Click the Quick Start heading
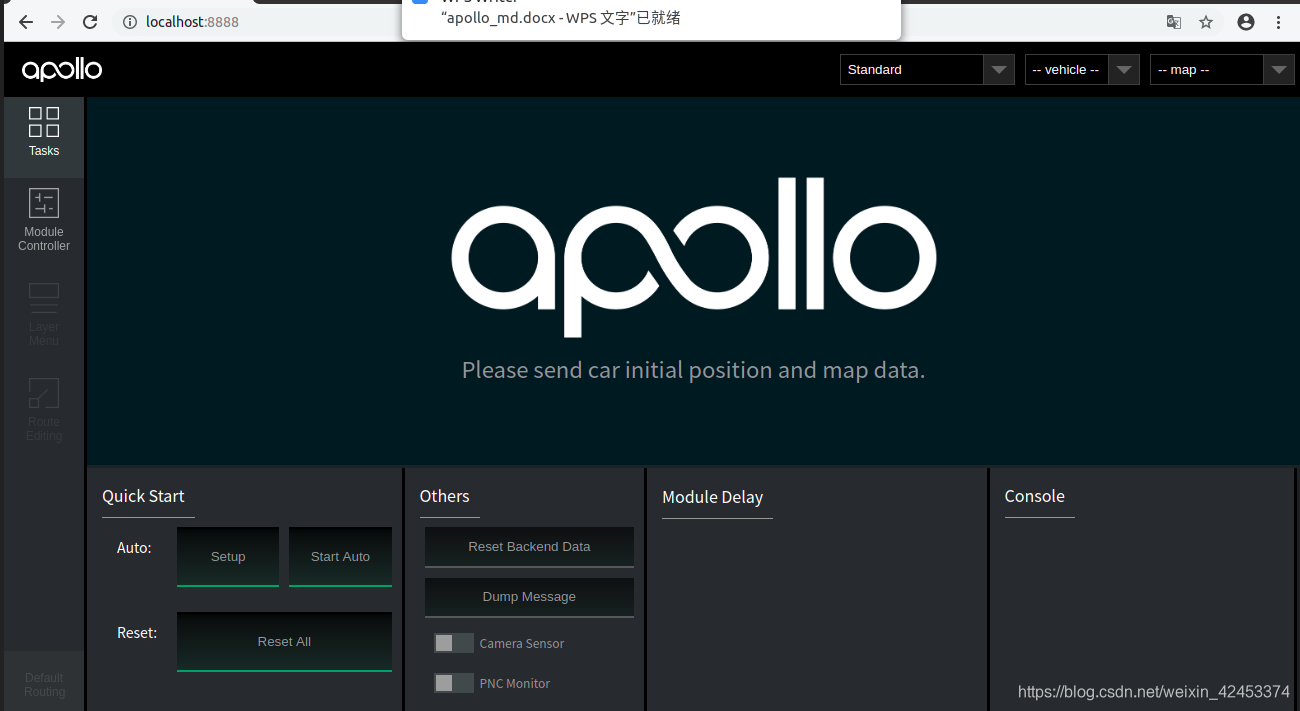 [143, 496]
